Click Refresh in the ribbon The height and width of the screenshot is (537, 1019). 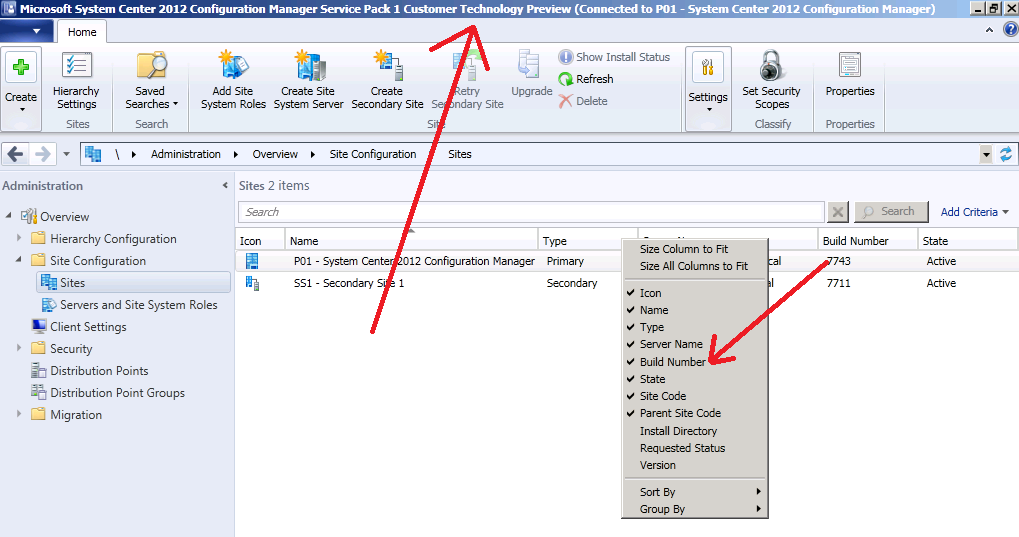coord(586,79)
